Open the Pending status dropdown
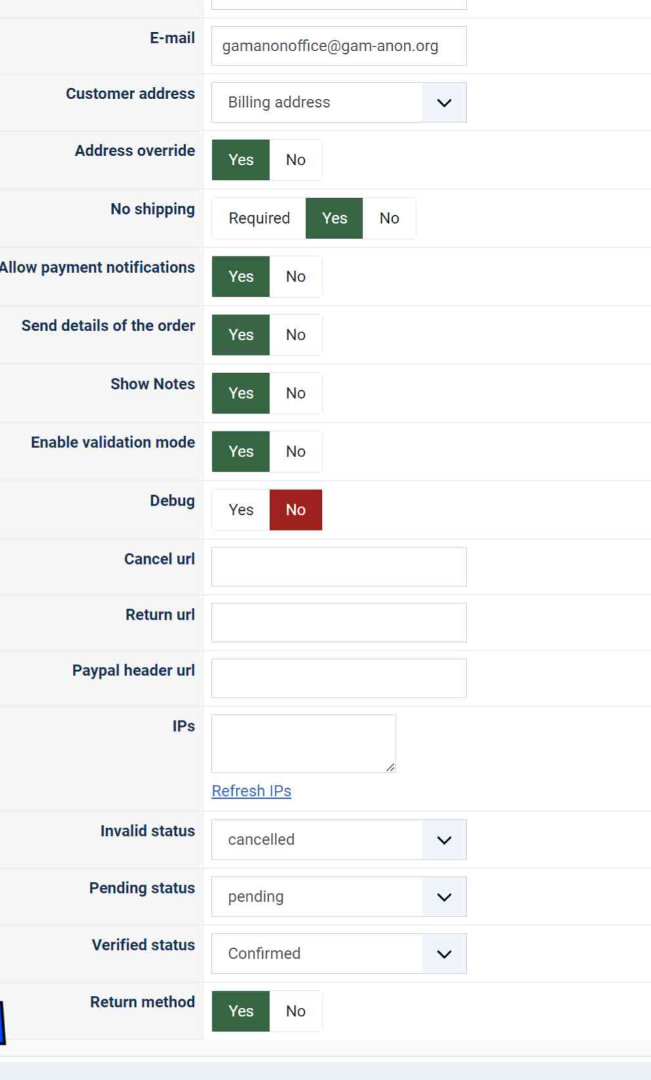 tap(339, 897)
